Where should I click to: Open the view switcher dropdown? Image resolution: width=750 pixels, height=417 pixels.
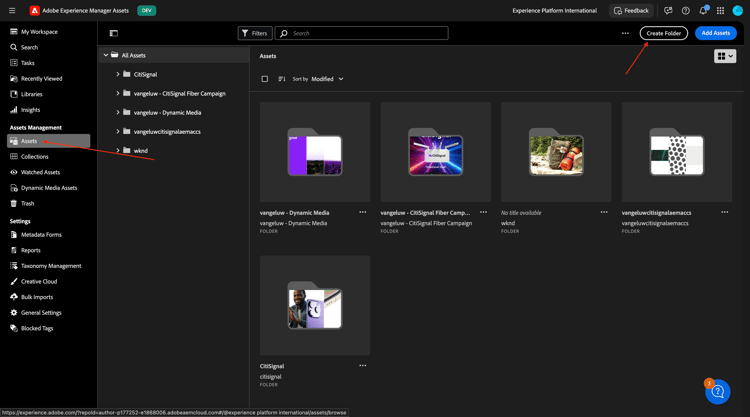(x=725, y=56)
